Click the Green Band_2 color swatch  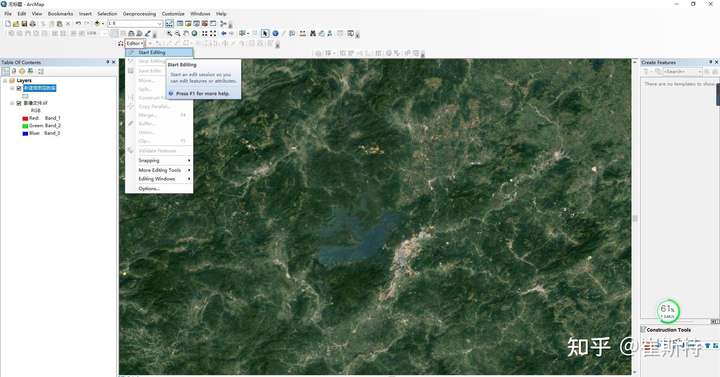(x=25, y=126)
